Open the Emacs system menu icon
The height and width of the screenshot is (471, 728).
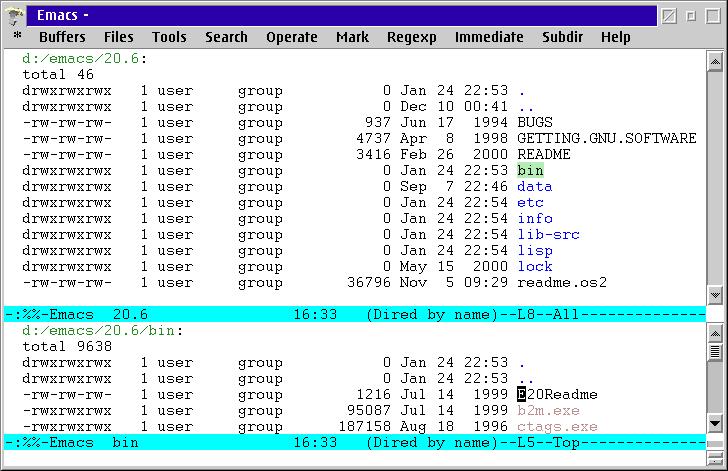[x=15, y=15]
